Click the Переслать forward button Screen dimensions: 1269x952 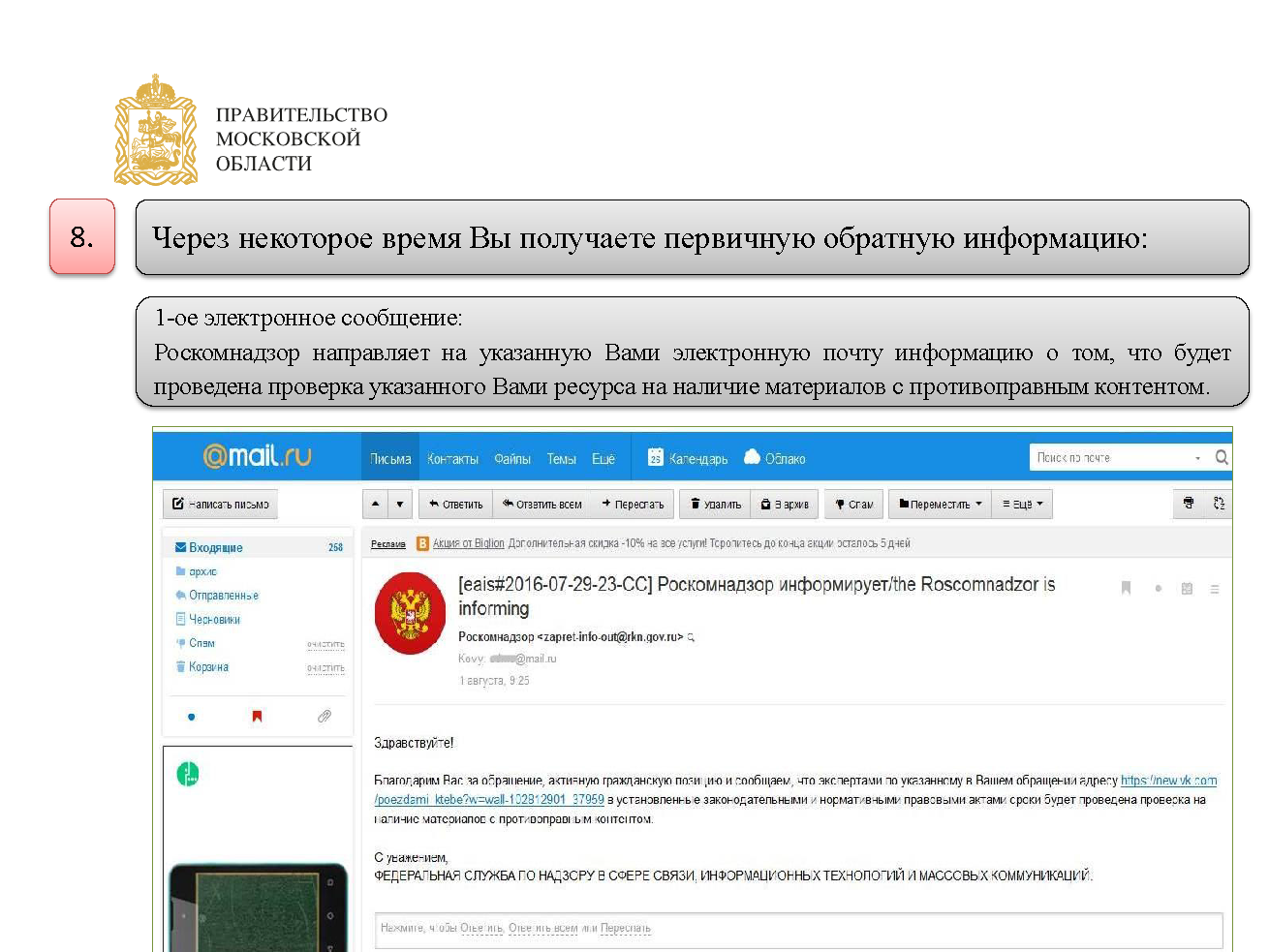[x=633, y=504]
